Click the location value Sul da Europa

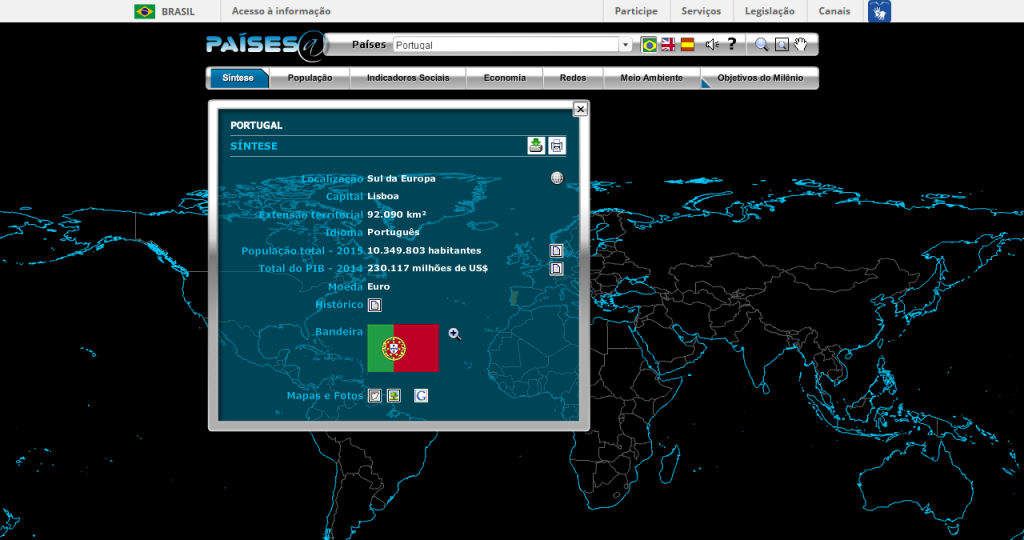pyautogui.click(x=401, y=178)
